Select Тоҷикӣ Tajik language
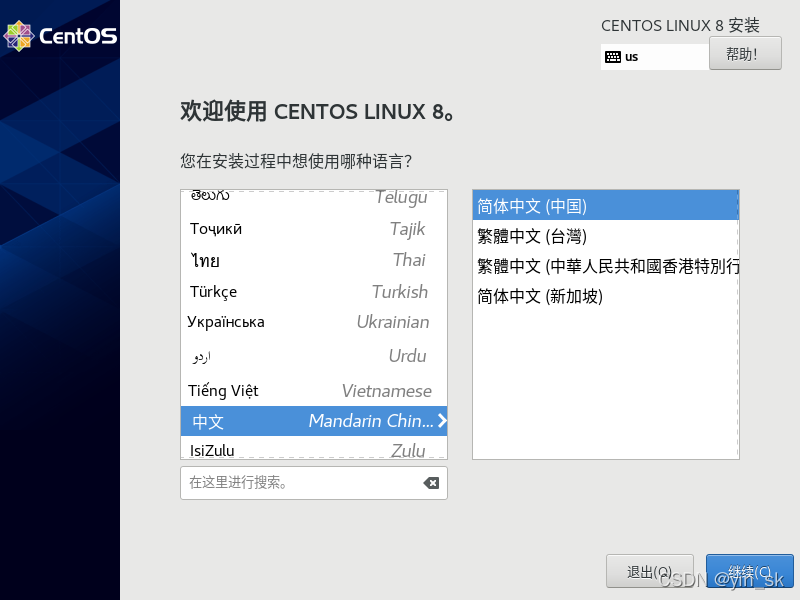The height and width of the screenshot is (600, 800). (x=314, y=229)
